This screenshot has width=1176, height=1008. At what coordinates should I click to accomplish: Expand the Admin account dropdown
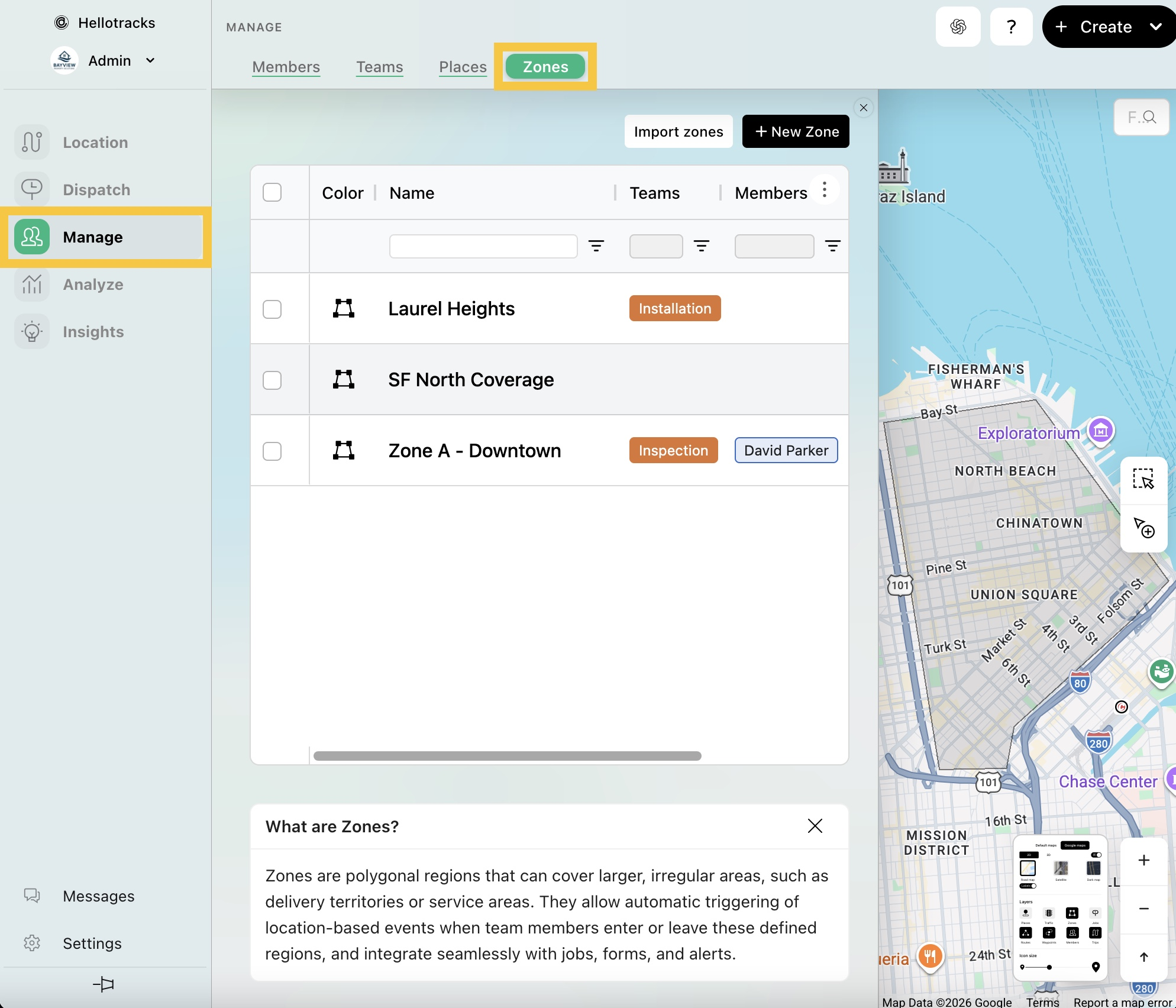[x=150, y=60]
